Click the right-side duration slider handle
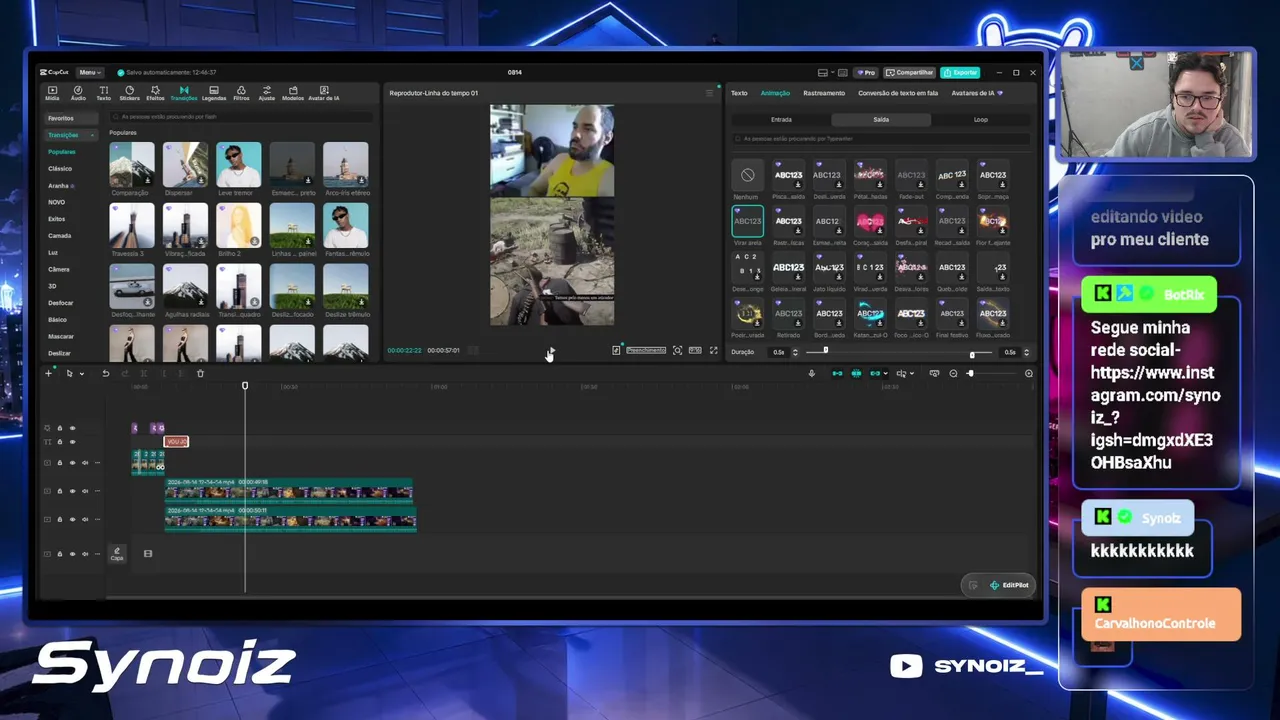 coord(972,354)
